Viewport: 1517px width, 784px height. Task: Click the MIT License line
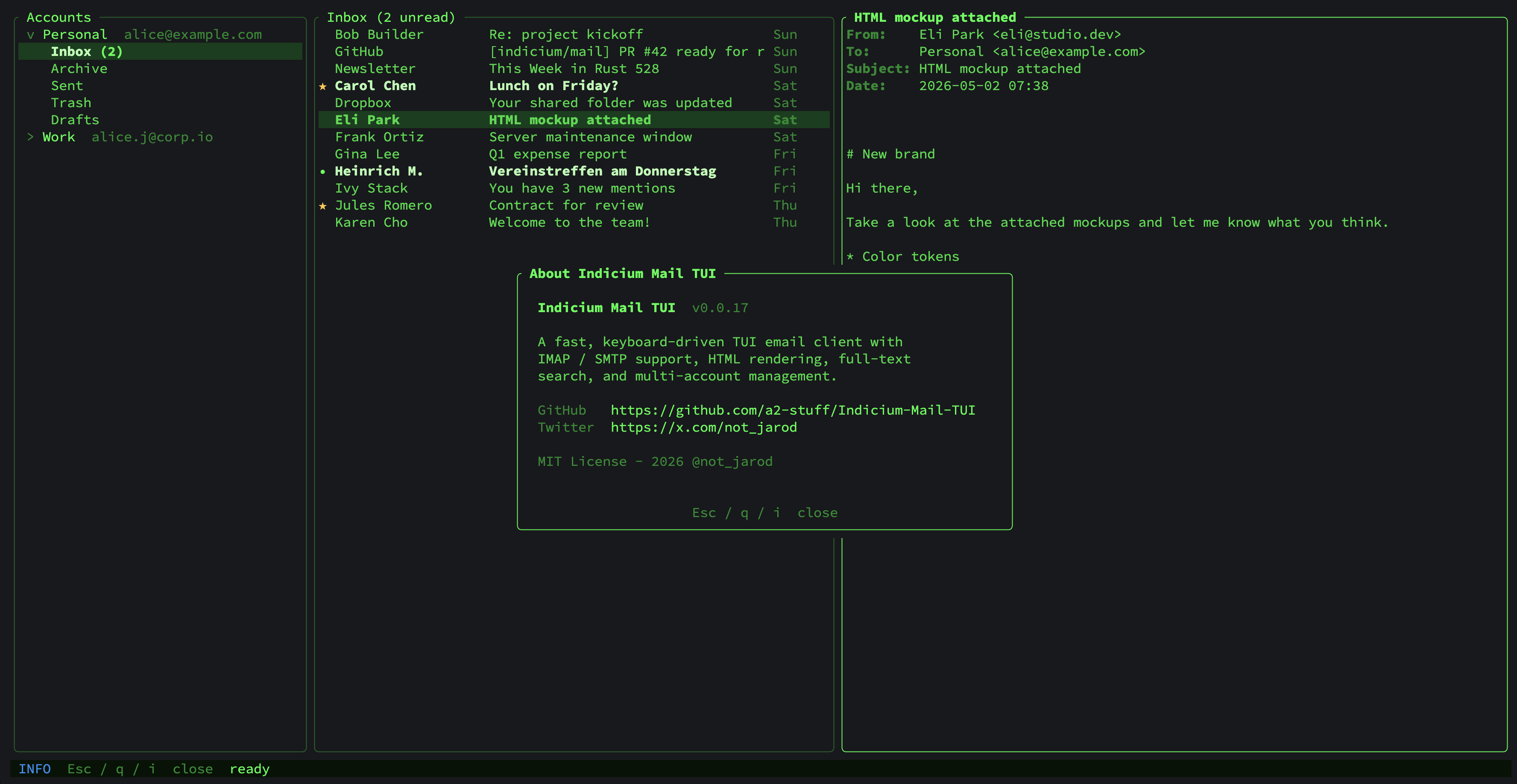click(x=655, y=462)
